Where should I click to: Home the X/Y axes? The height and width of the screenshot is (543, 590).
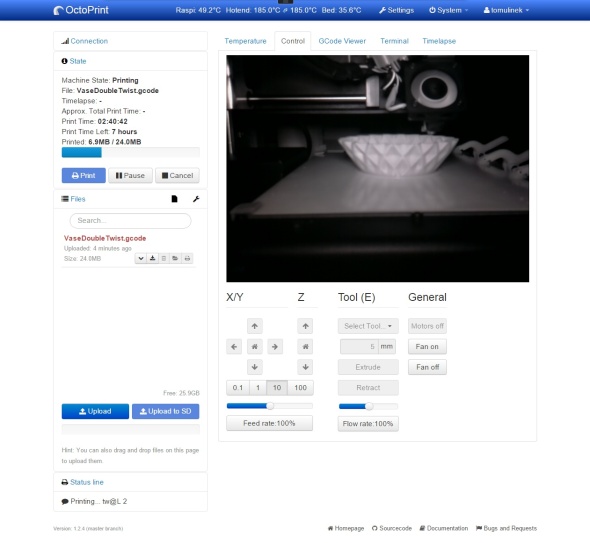pos(255,347)
